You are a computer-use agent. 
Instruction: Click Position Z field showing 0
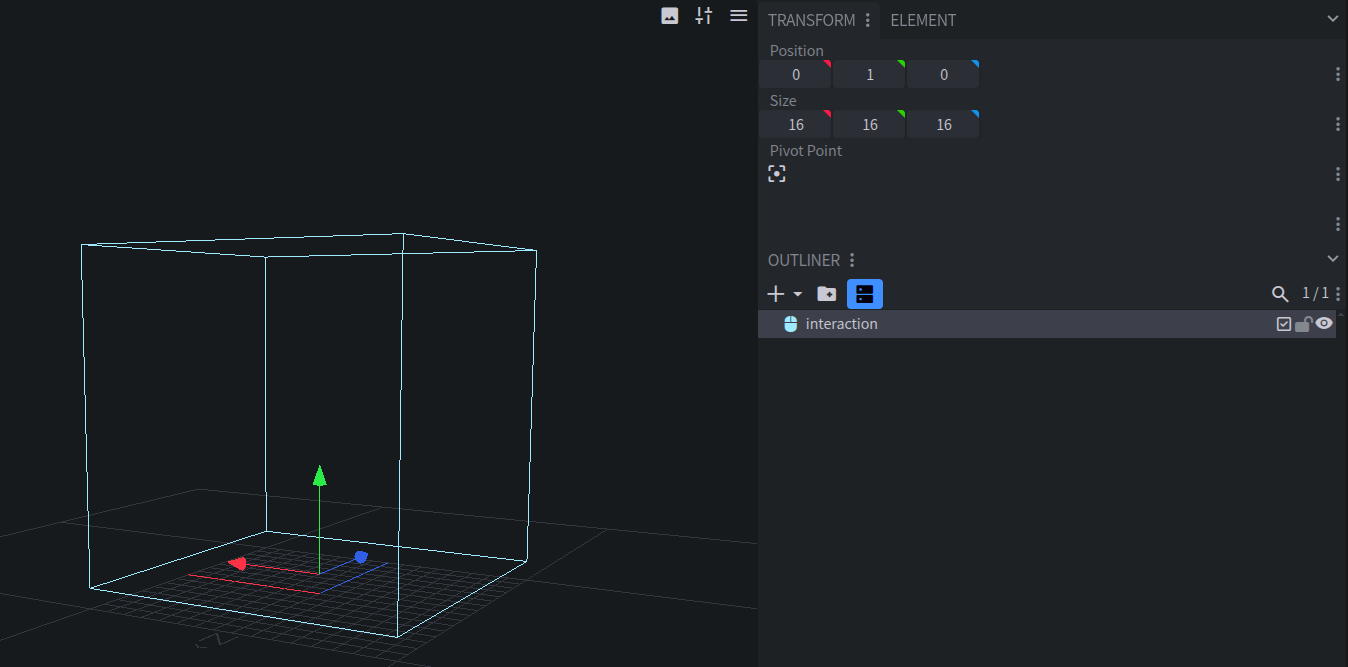(943, 74)
